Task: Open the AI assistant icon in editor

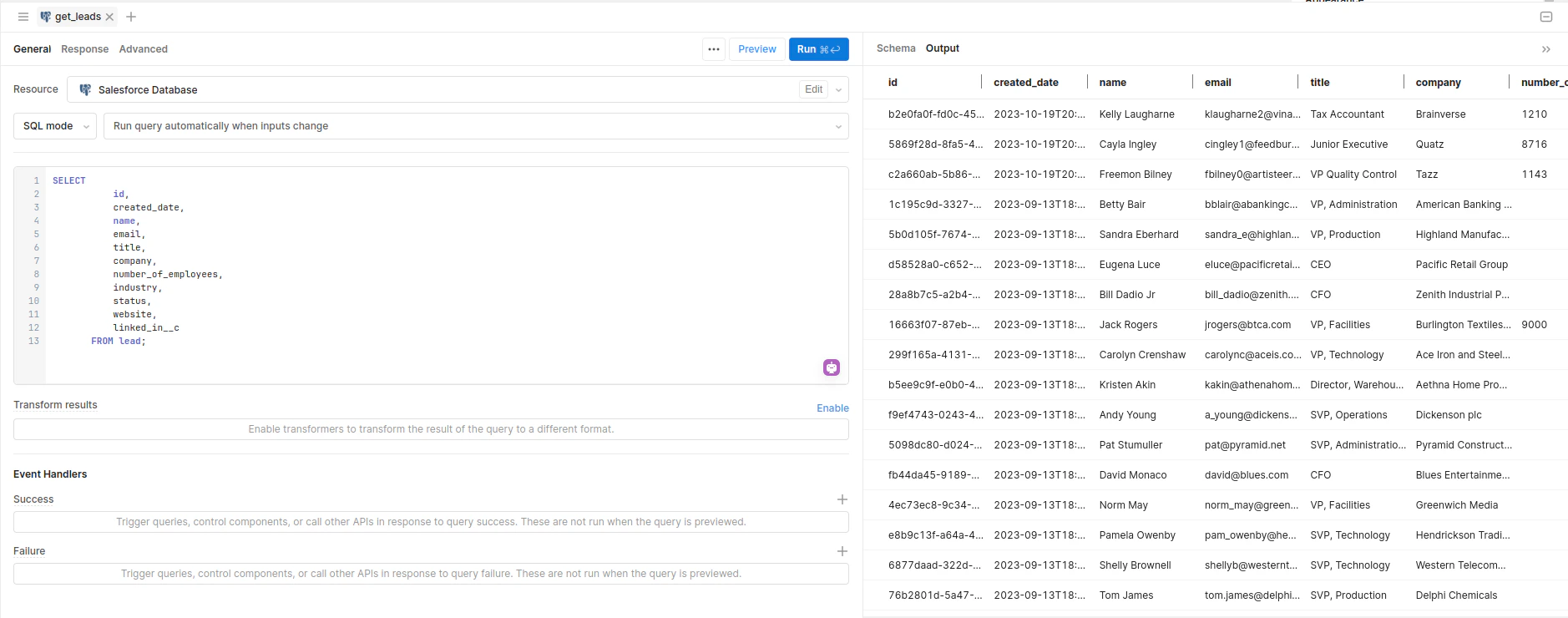Action: (x=832, y=367)
